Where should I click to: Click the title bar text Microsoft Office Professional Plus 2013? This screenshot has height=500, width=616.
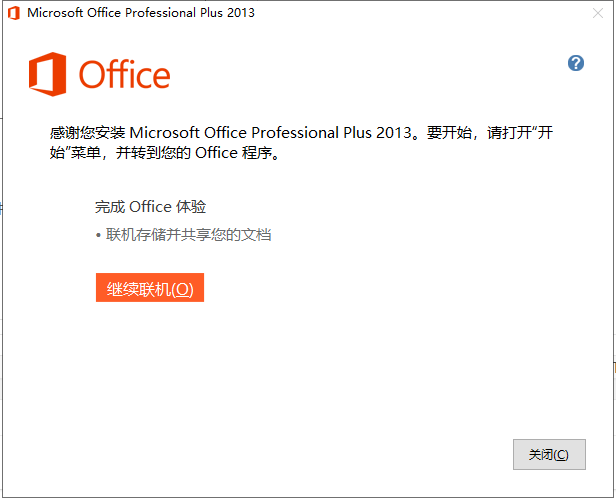coord(141,13)
